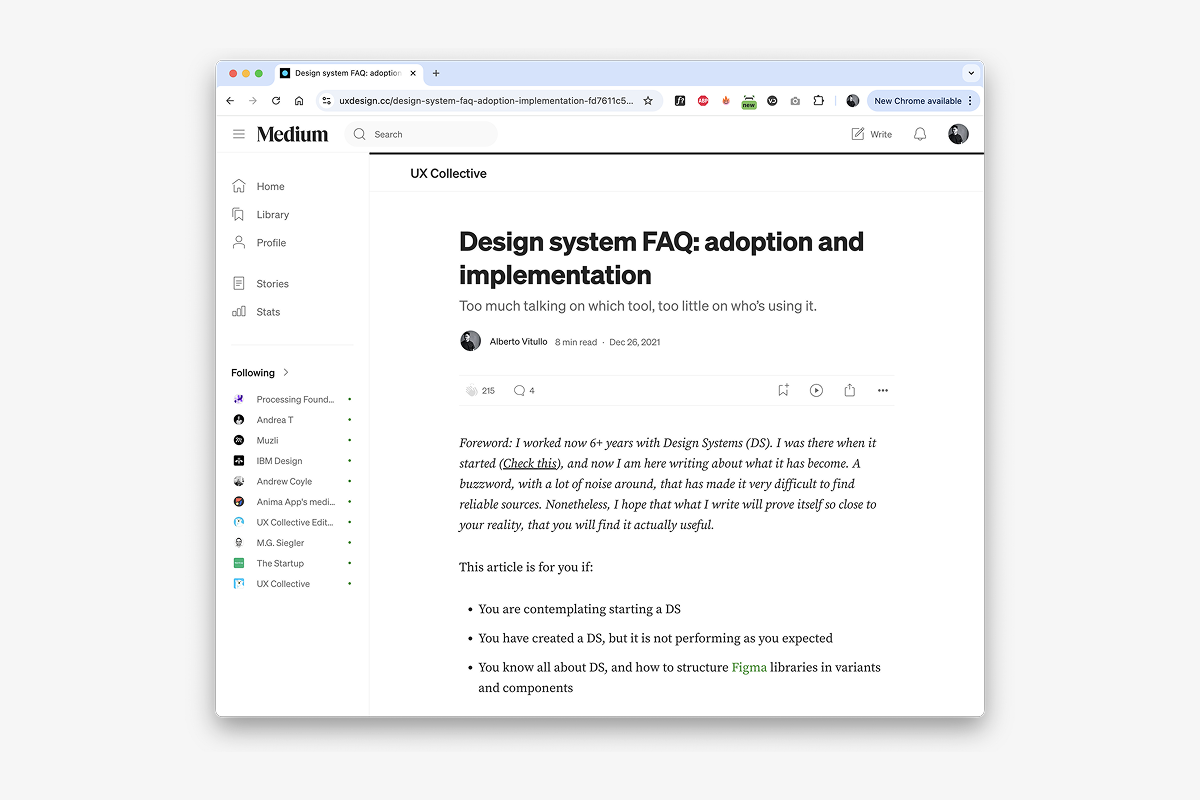Image resolution: width=1200 pixels, height=800 pixels.
Task: Open Stats in the sidebar
Action: pyautogui.click(x=268, y=312)
